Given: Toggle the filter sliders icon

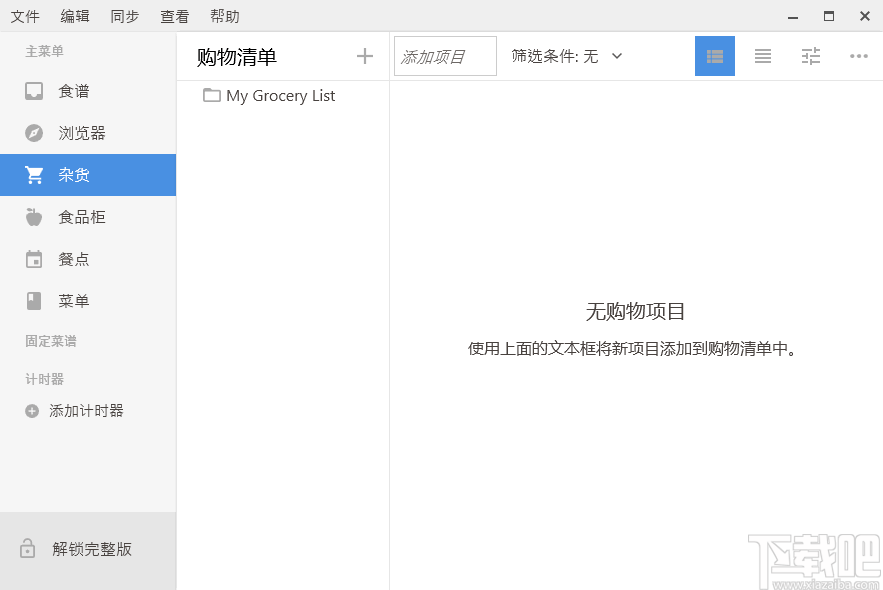Looking at the screenshot, I should pos(810,57).
